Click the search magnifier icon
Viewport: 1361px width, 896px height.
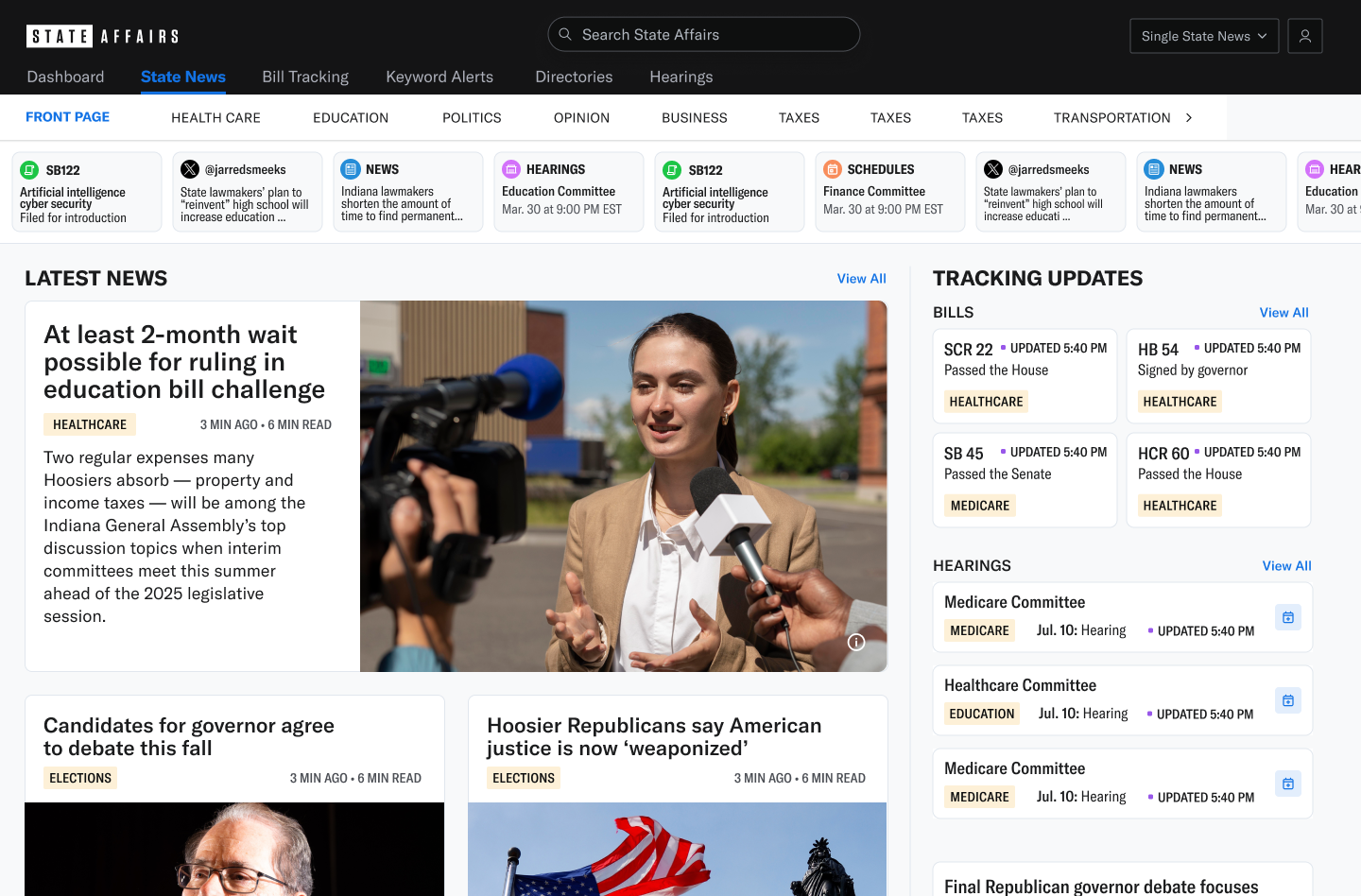[x=565, y=34]
